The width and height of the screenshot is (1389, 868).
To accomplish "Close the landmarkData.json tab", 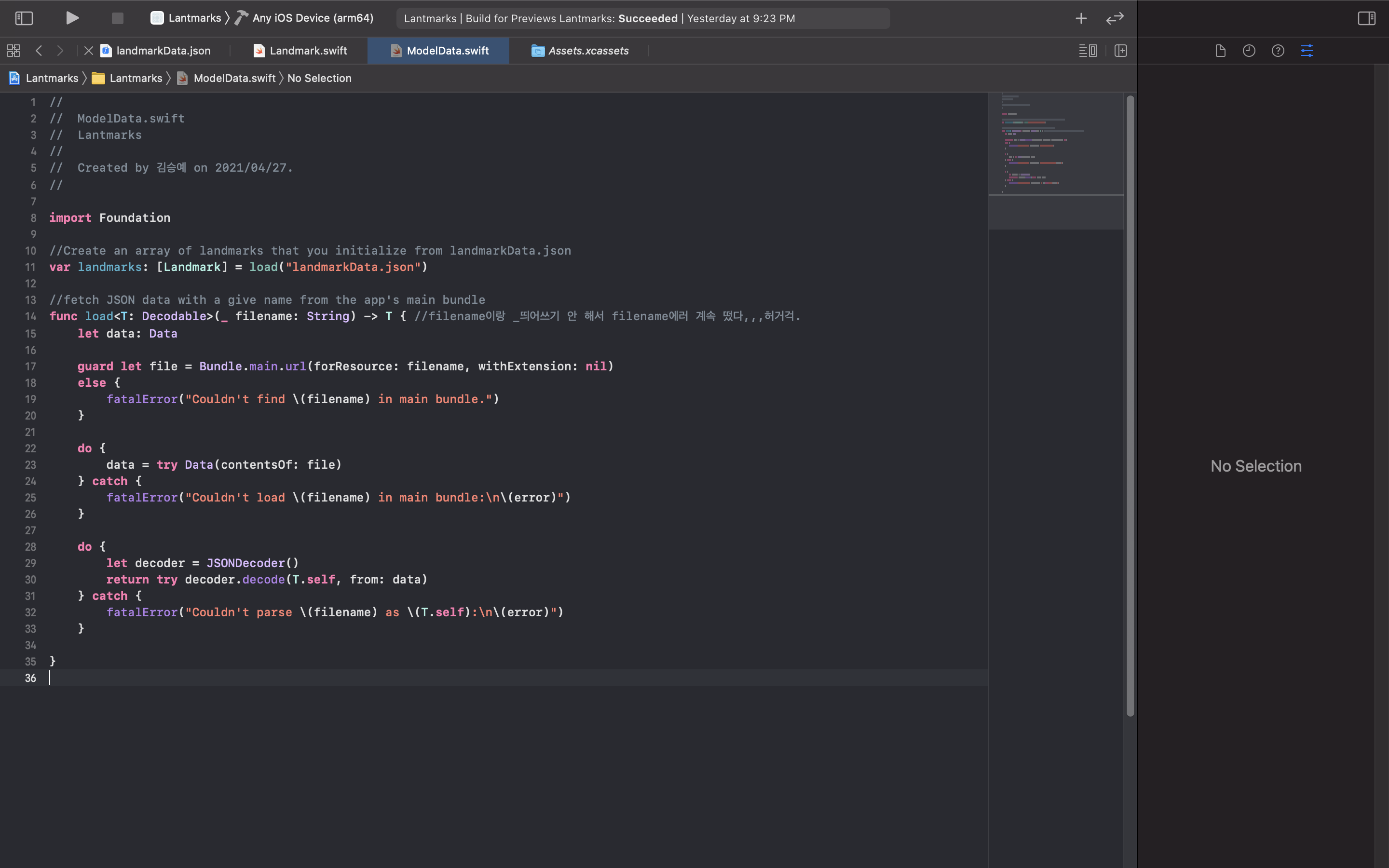I will (88, 51).
